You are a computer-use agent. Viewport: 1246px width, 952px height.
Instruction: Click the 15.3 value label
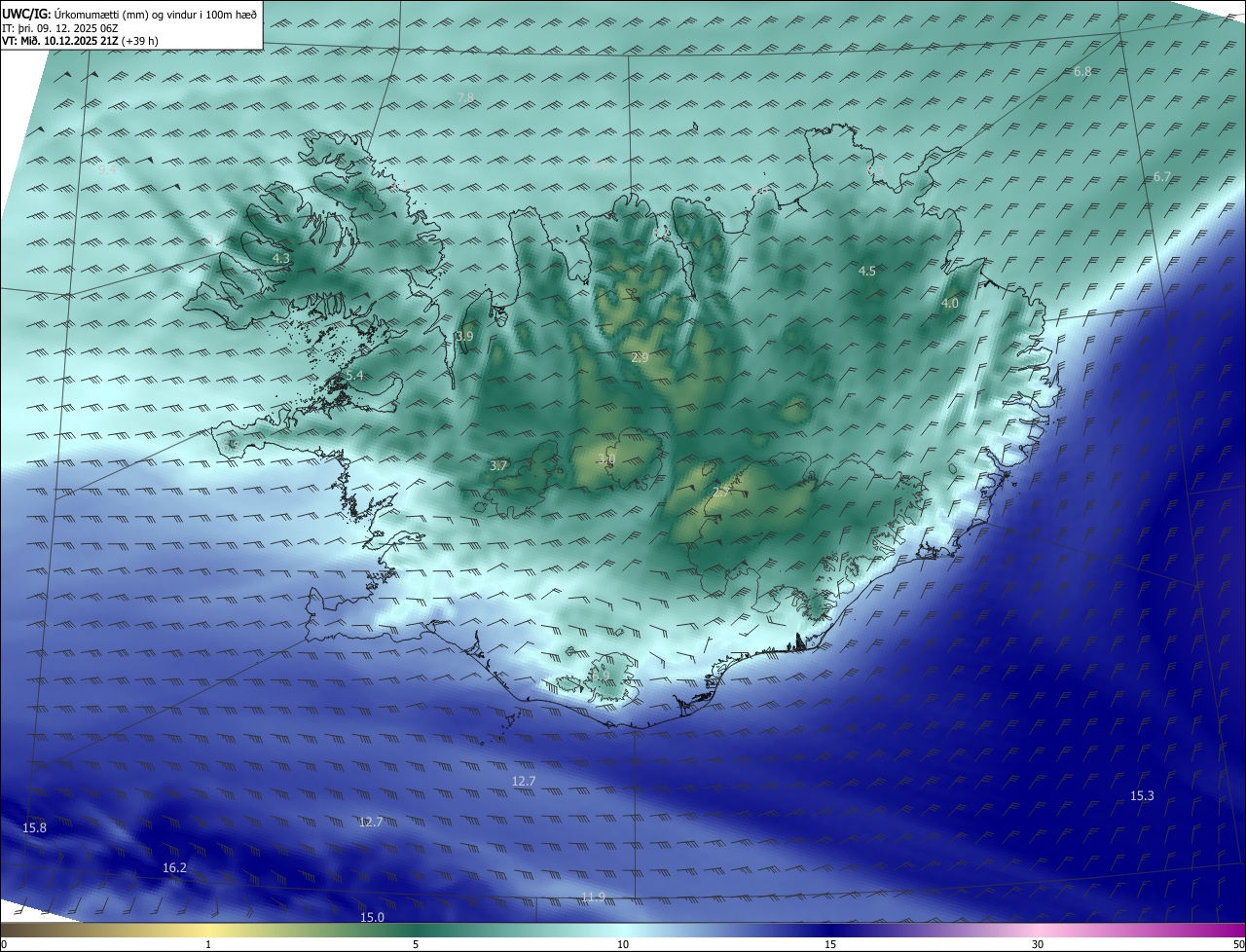coord(1142,796)
